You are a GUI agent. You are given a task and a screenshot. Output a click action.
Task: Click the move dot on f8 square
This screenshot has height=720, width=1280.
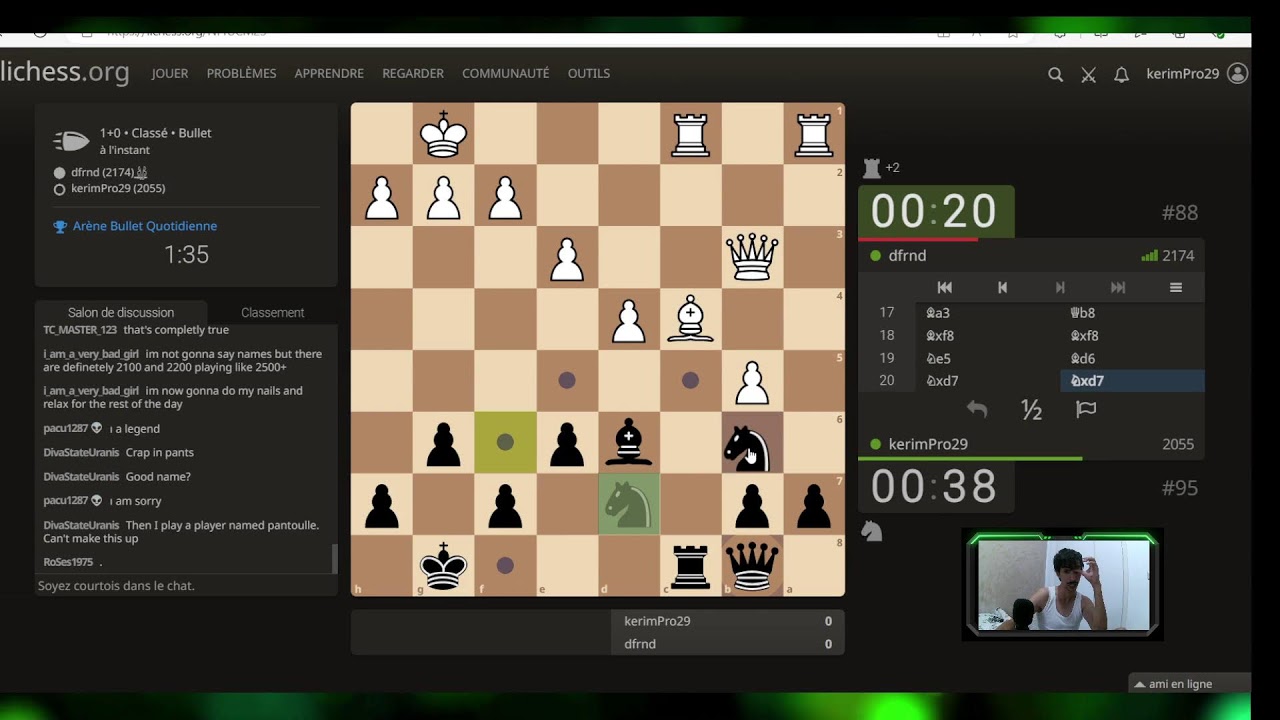click(505, 565)
